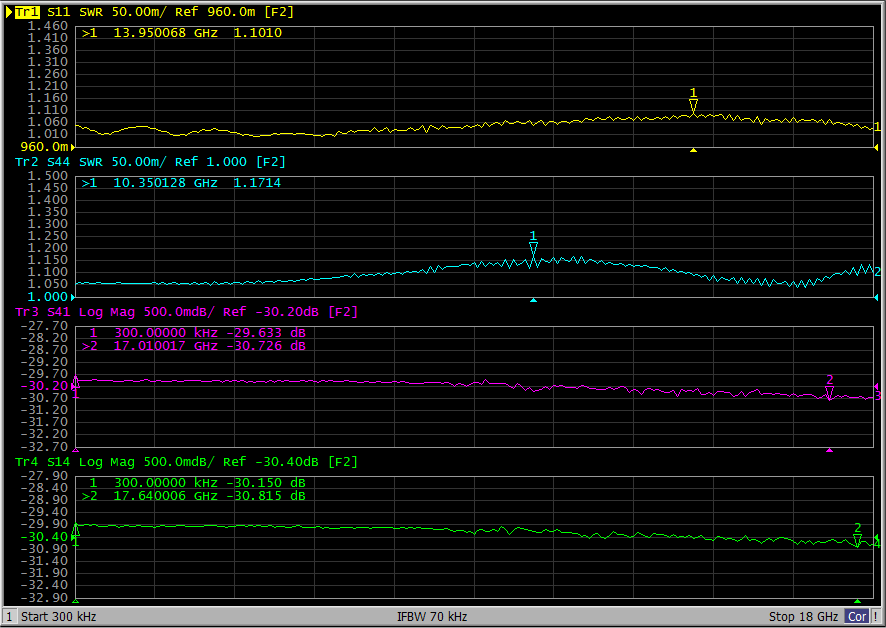Select marker 1 on the cyan S44 trace
886x628 pixels.
pyautogui.click(x=533, y=248)
